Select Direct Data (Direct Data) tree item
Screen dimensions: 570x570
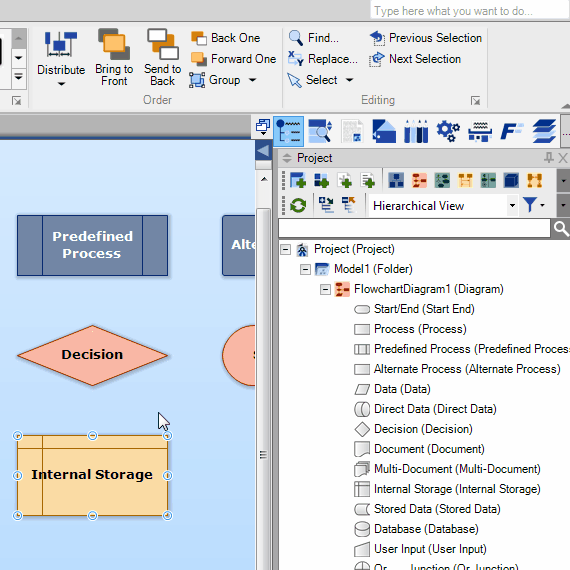(x=425, y=409)
